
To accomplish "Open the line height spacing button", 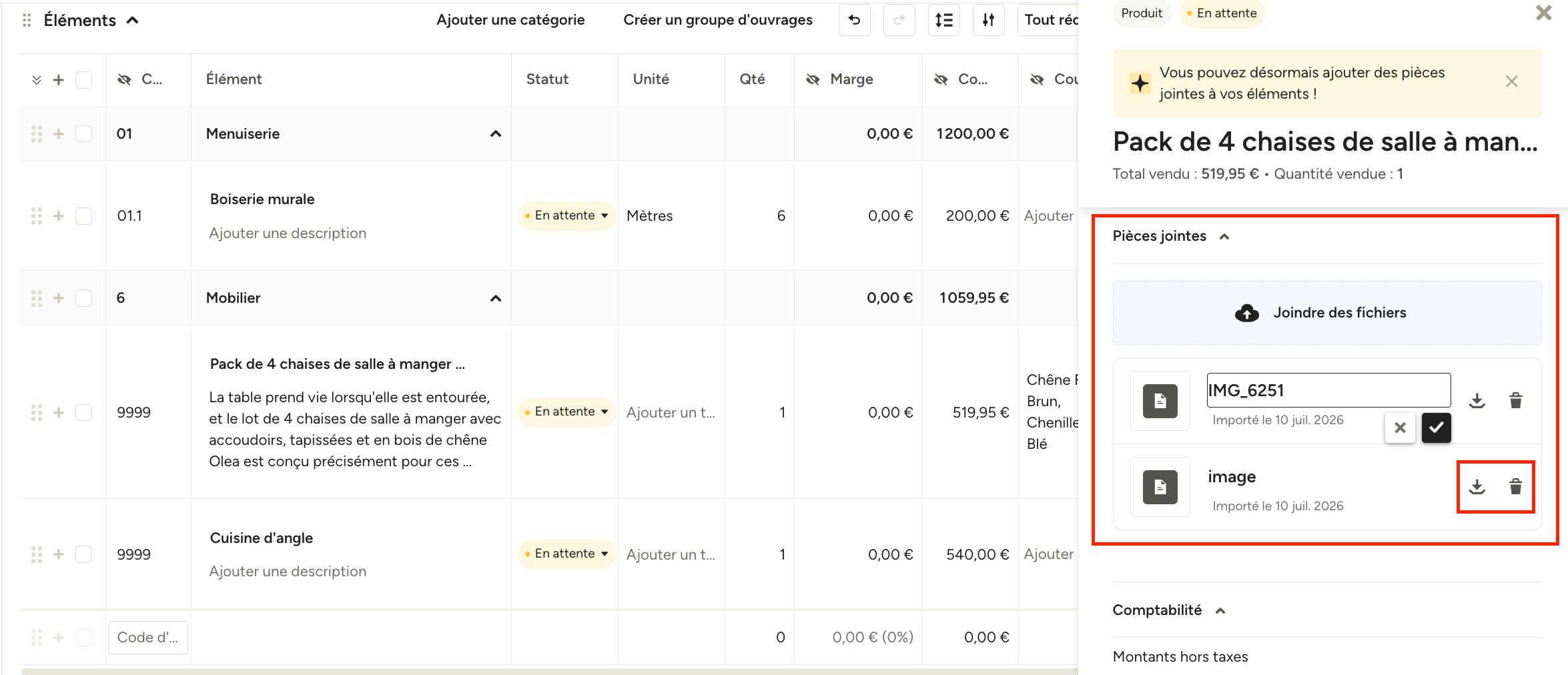I will 943,20.
